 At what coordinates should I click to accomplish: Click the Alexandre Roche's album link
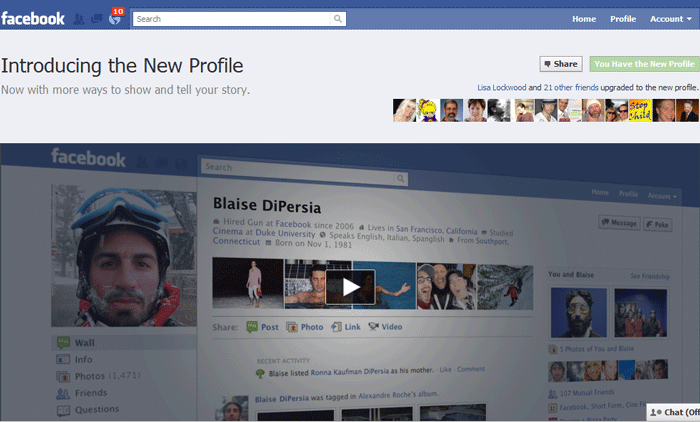point(398,395)
